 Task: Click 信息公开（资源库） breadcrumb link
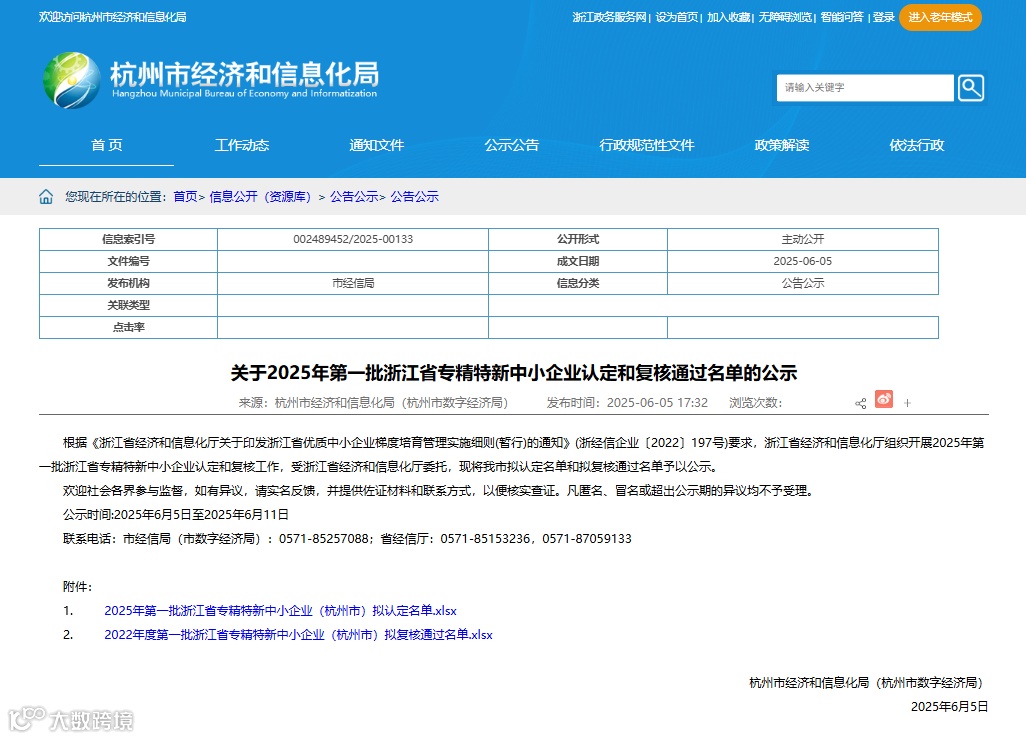coord(260,196)
